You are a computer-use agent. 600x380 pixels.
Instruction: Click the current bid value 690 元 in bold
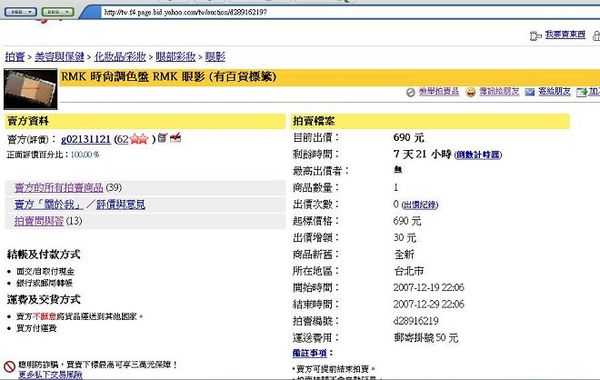pyautogui.click(x=409, y=137)
